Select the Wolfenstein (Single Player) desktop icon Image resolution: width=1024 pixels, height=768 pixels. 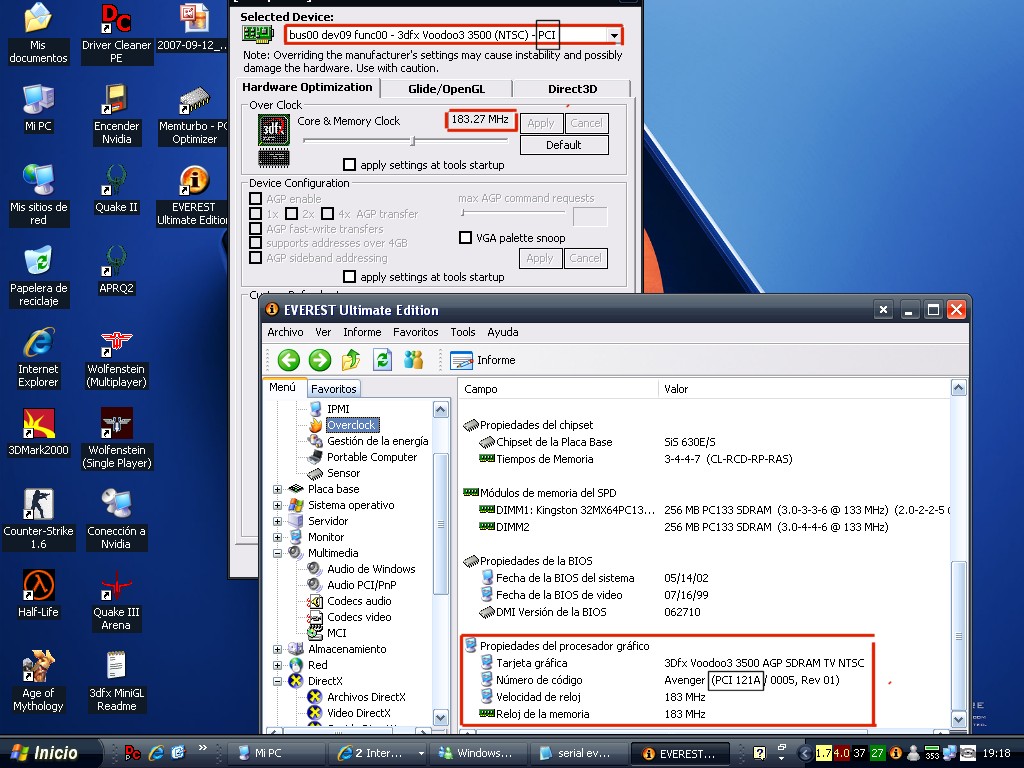click(116, 438)
